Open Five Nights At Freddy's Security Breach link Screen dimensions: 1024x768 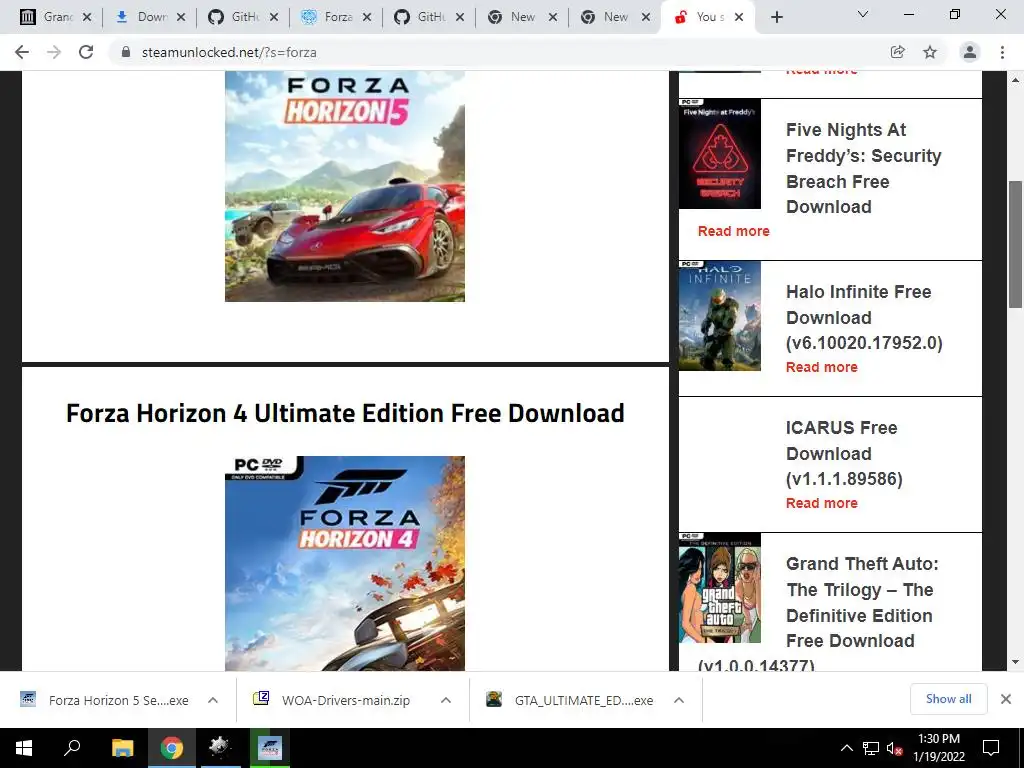click(x=863, y=168)
